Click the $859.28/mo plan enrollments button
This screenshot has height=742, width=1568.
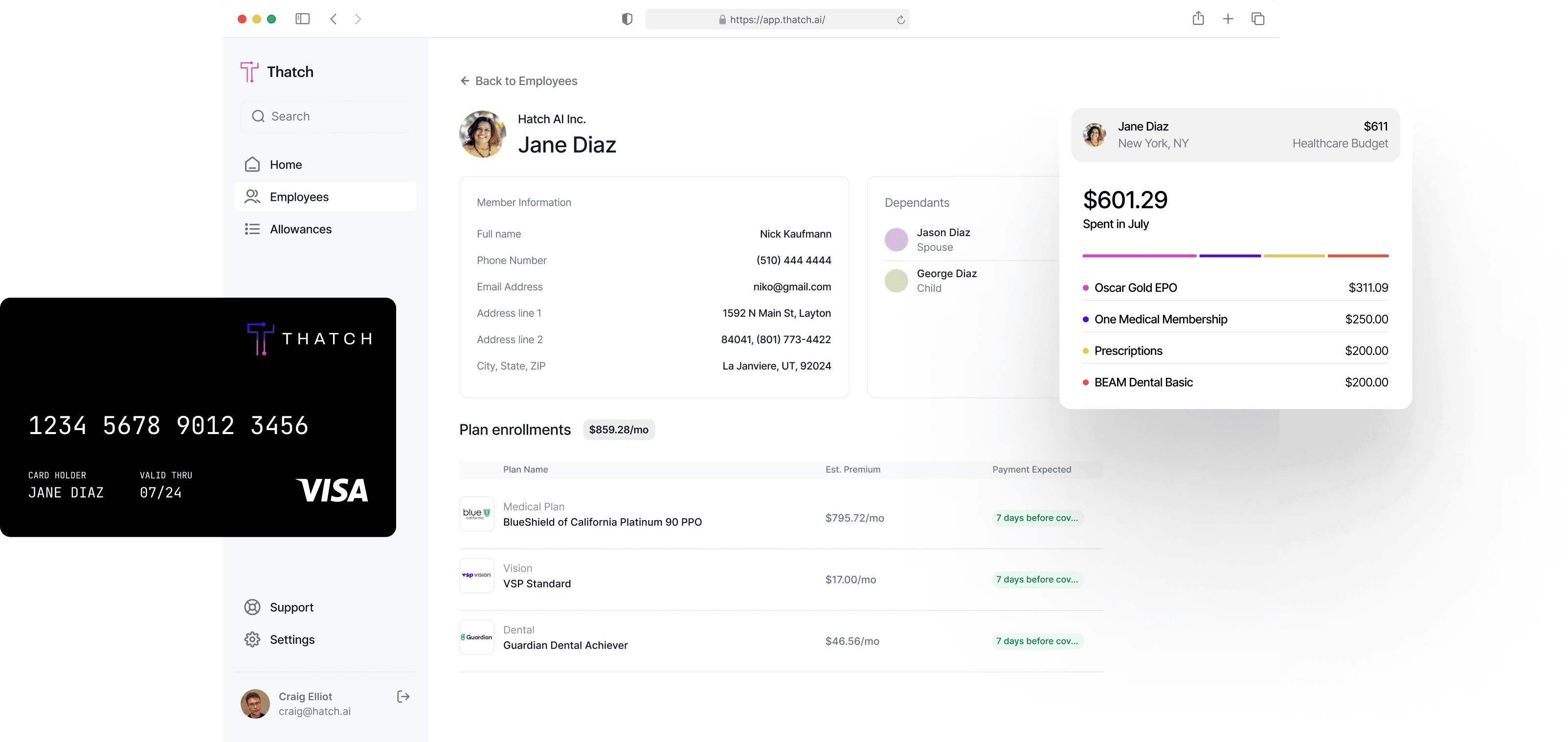pos(618,429)
